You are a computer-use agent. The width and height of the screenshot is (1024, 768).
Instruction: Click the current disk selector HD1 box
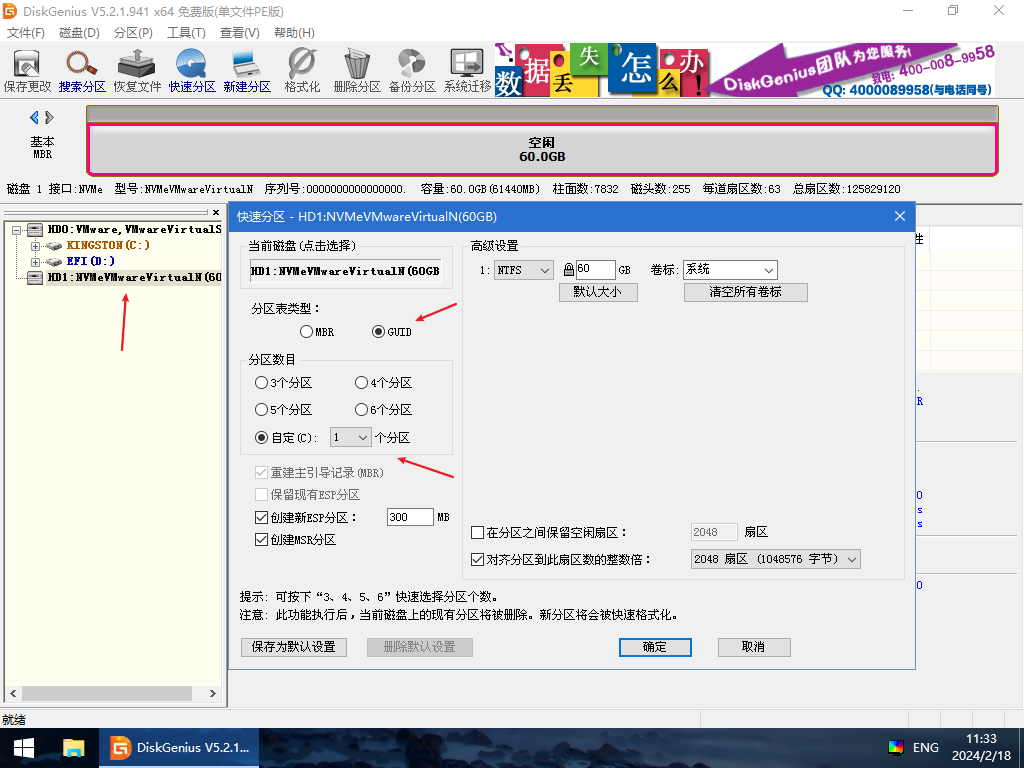(346, 271)
